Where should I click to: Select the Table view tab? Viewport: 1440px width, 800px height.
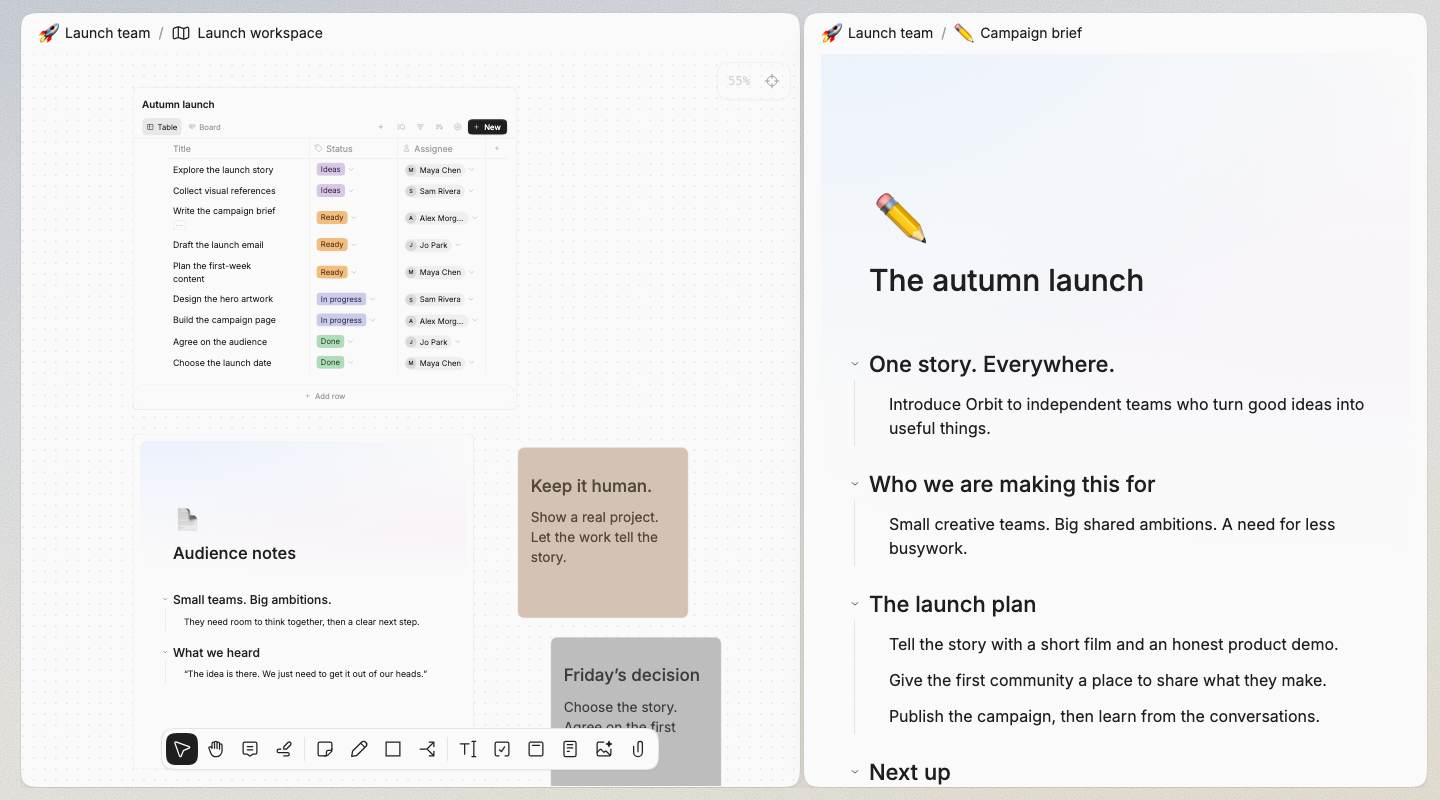point(162,127)
